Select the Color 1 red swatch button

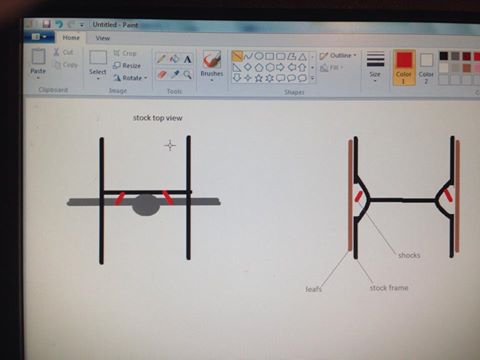tap(404, 68)
